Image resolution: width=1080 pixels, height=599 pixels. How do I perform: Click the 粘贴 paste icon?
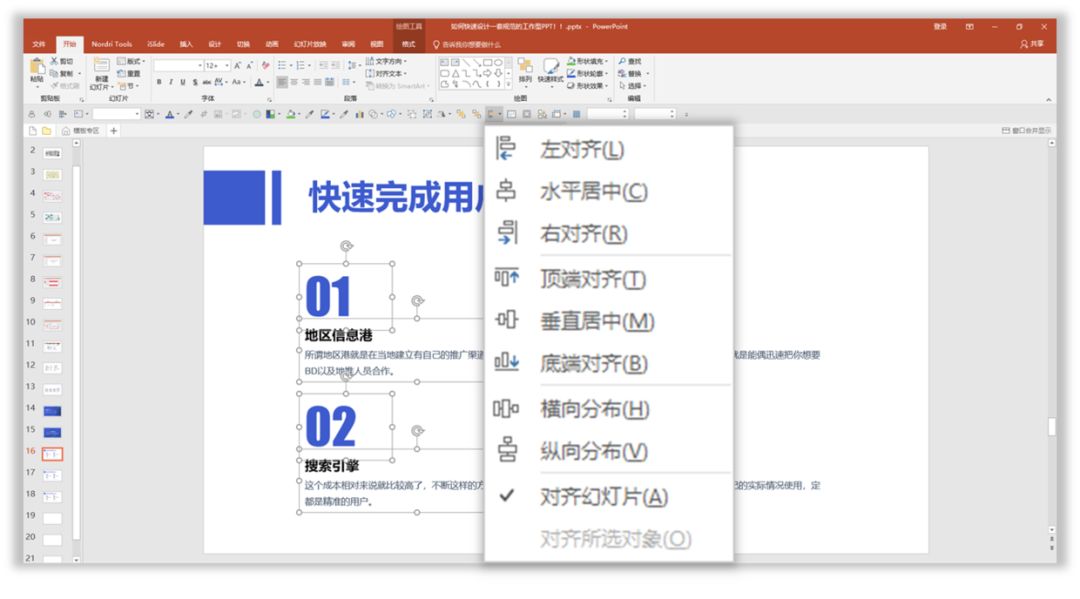pyautogui.click(x=37, y=67)
